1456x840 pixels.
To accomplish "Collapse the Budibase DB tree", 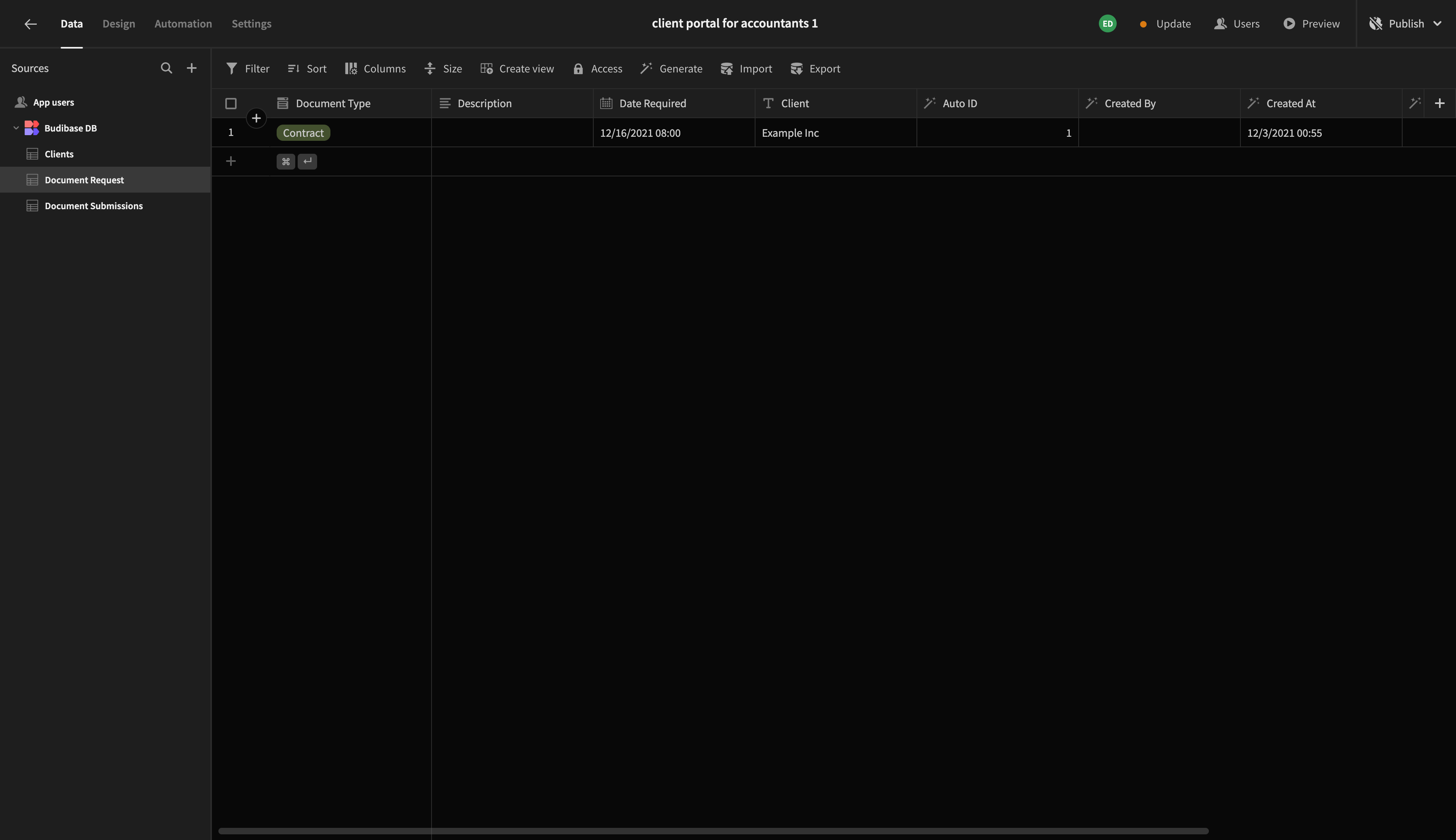I will pyautogui.click(x=16, y=128).
